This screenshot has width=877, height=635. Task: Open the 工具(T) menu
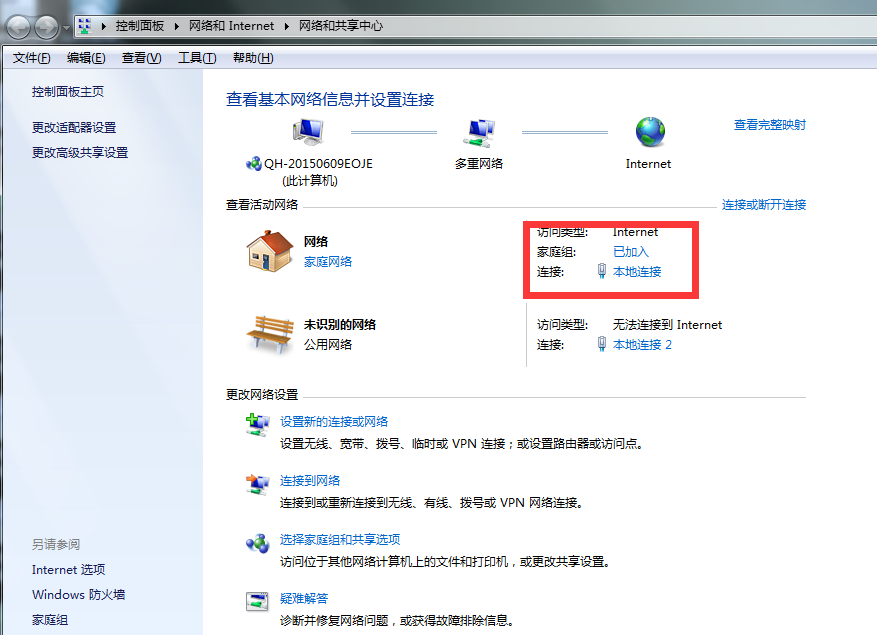(x=197, y=58)
